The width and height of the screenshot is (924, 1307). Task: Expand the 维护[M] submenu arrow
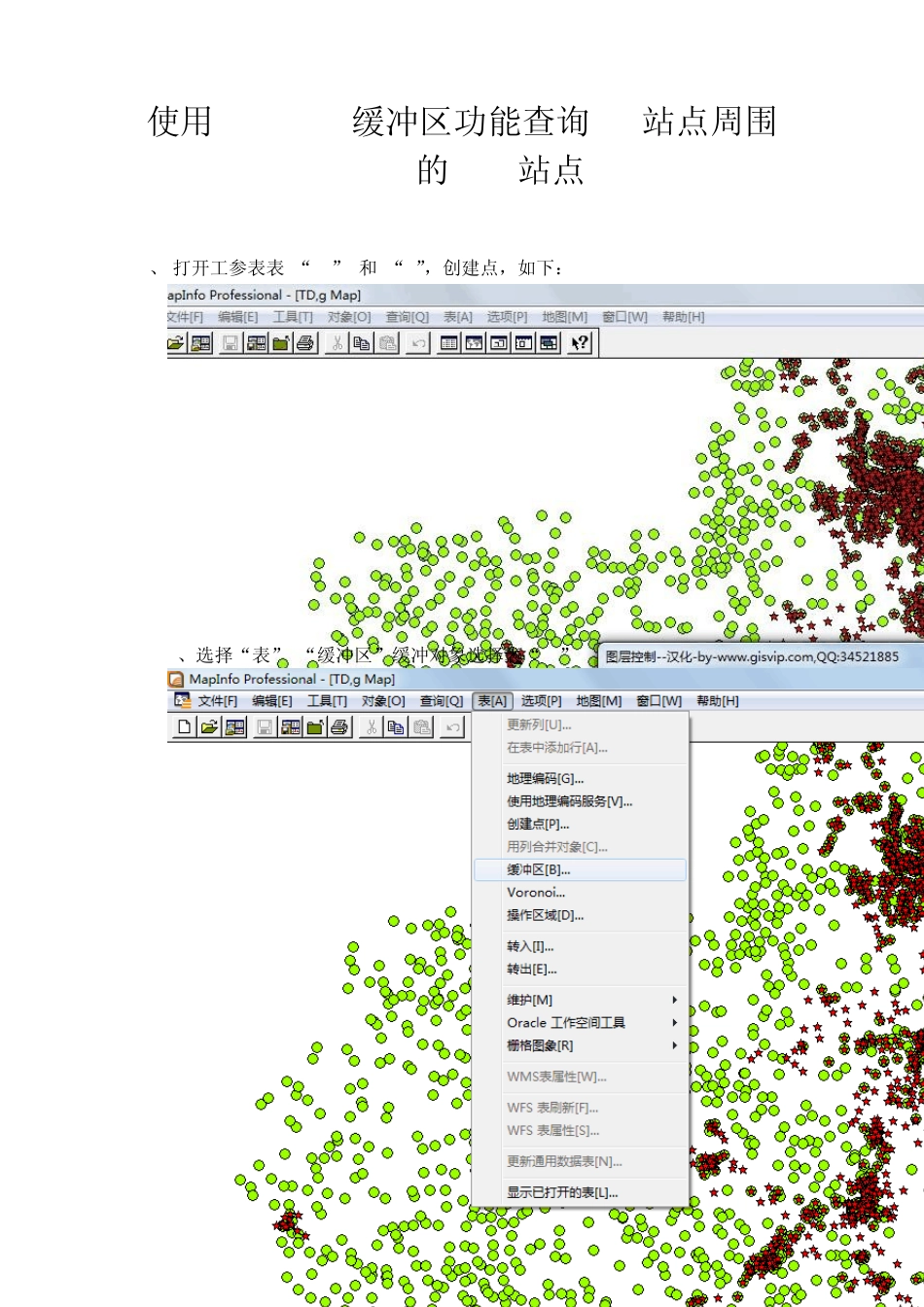(x=675, y=1000)
